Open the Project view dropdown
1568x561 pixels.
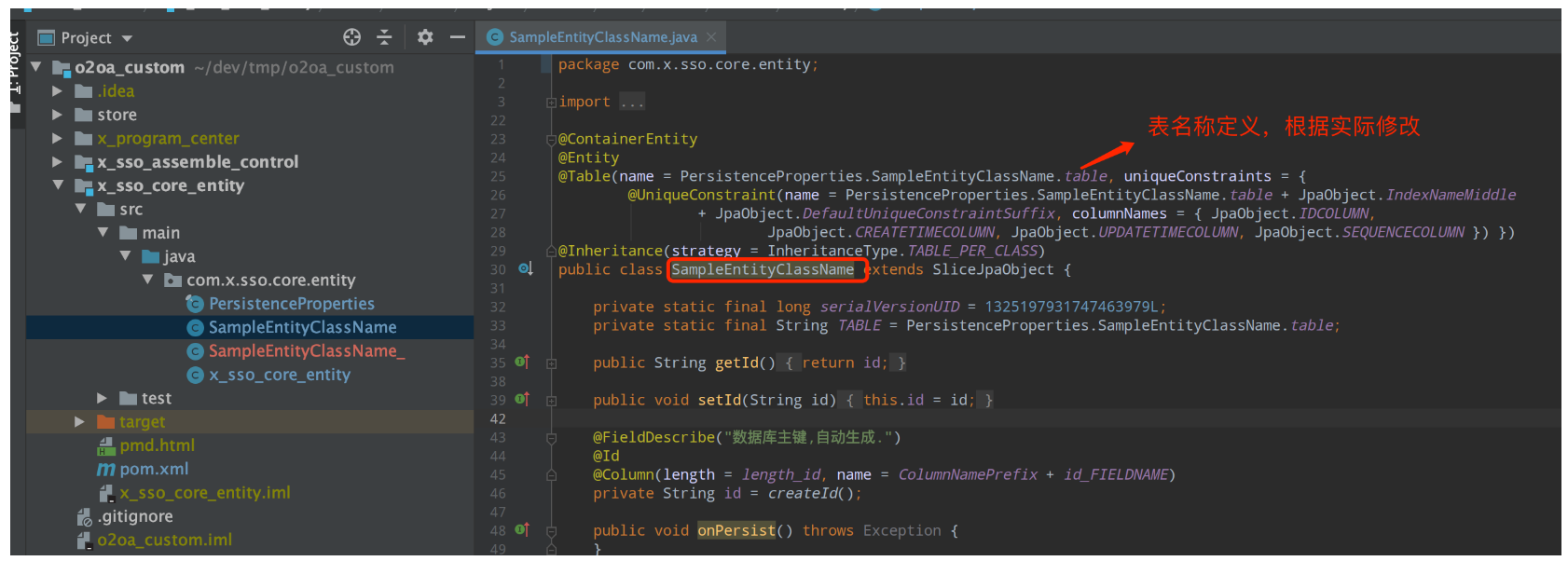127,38
